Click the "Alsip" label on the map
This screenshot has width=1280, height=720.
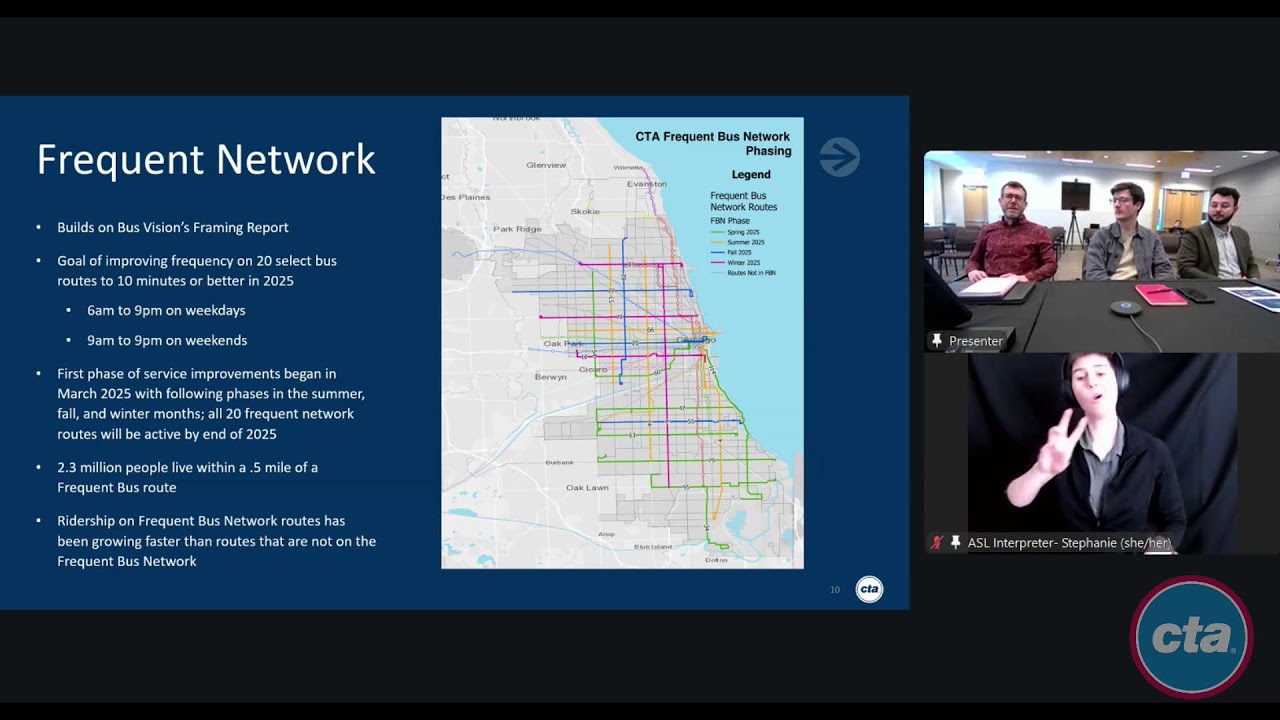click(x=606, y=535)
